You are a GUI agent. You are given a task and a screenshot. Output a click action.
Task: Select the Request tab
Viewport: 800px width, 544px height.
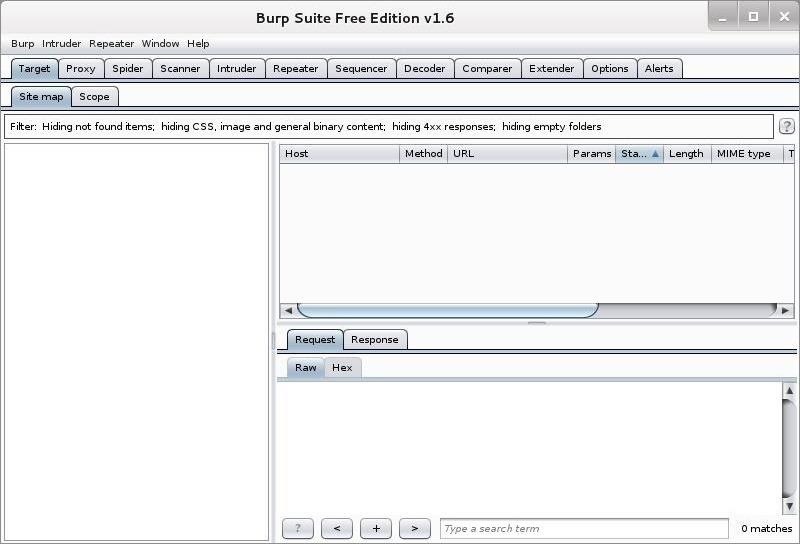pyautogui.click(x=315, y=339)
